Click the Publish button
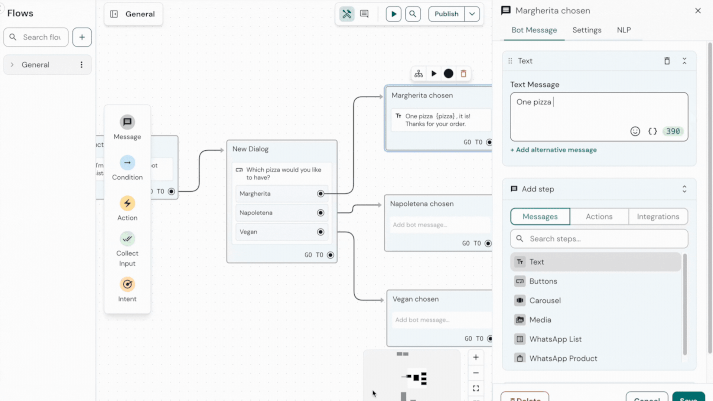713x401 pixels. point(446,14)
